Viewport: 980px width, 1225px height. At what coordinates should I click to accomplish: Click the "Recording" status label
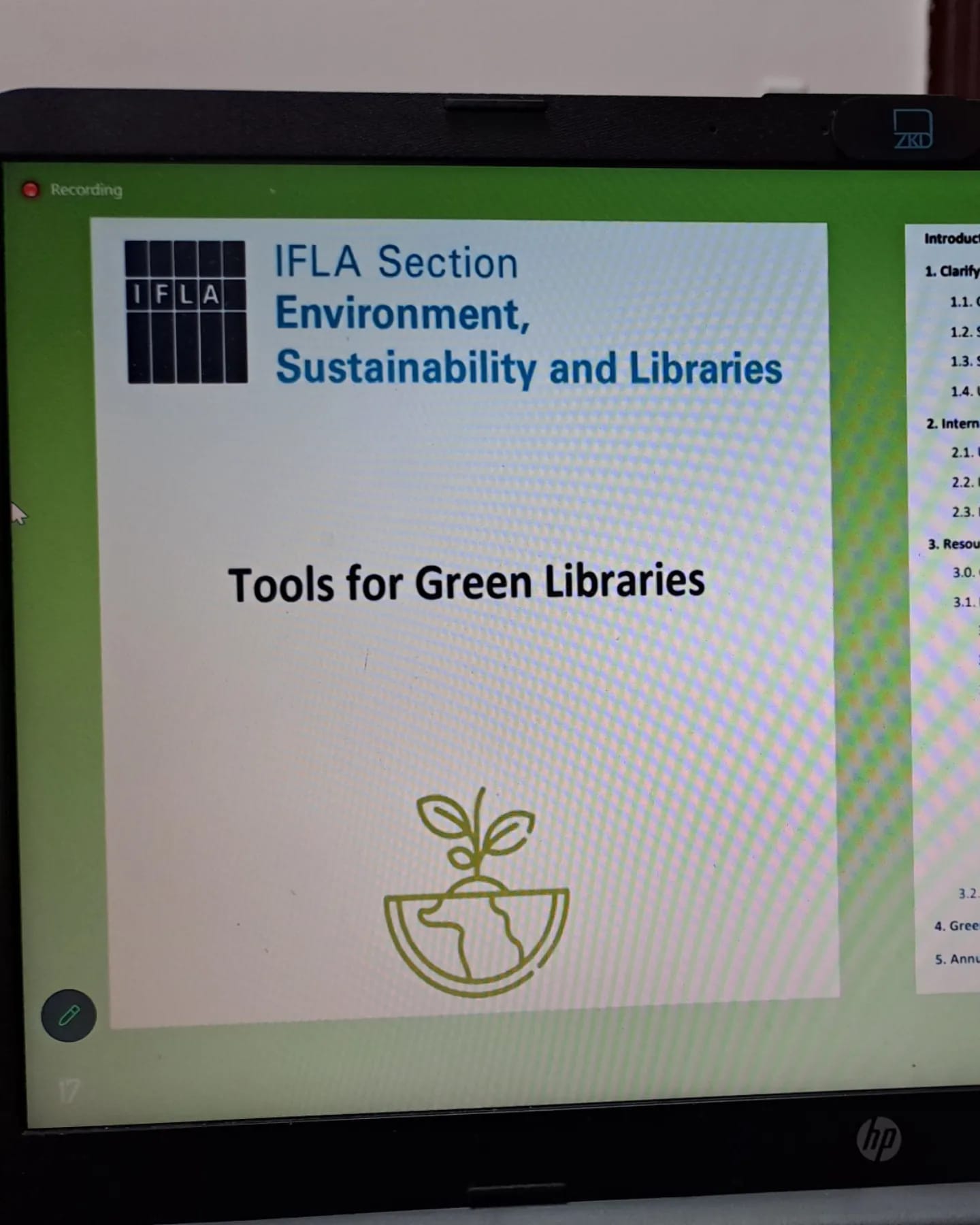tap(86, 190)
